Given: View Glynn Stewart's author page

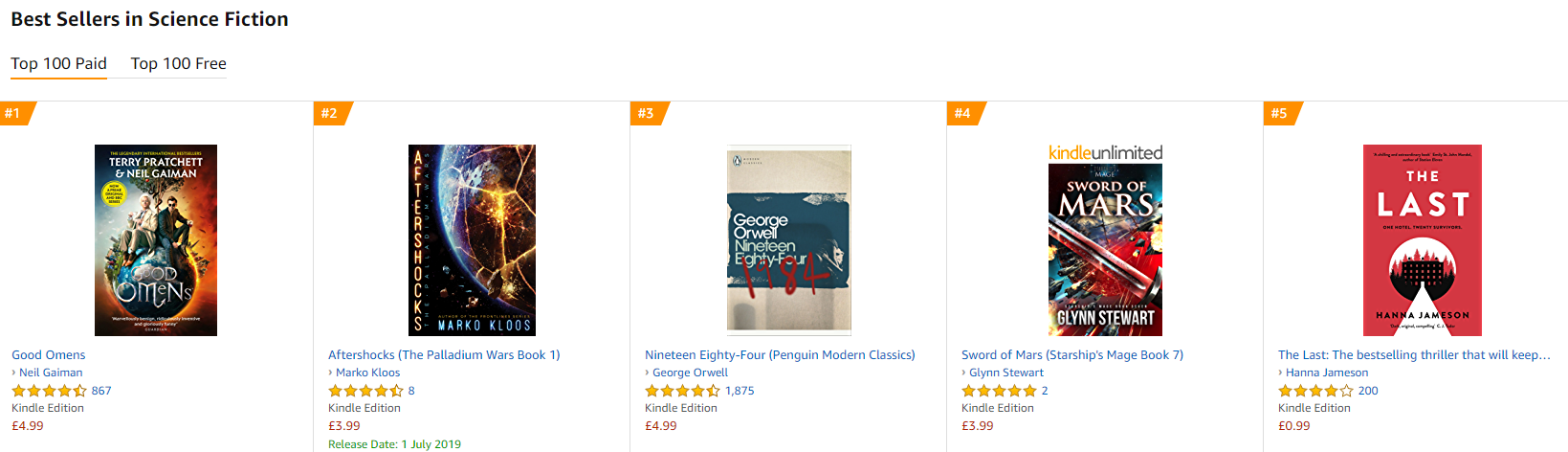Looking at the screenshot, I should pos(1006,373).
